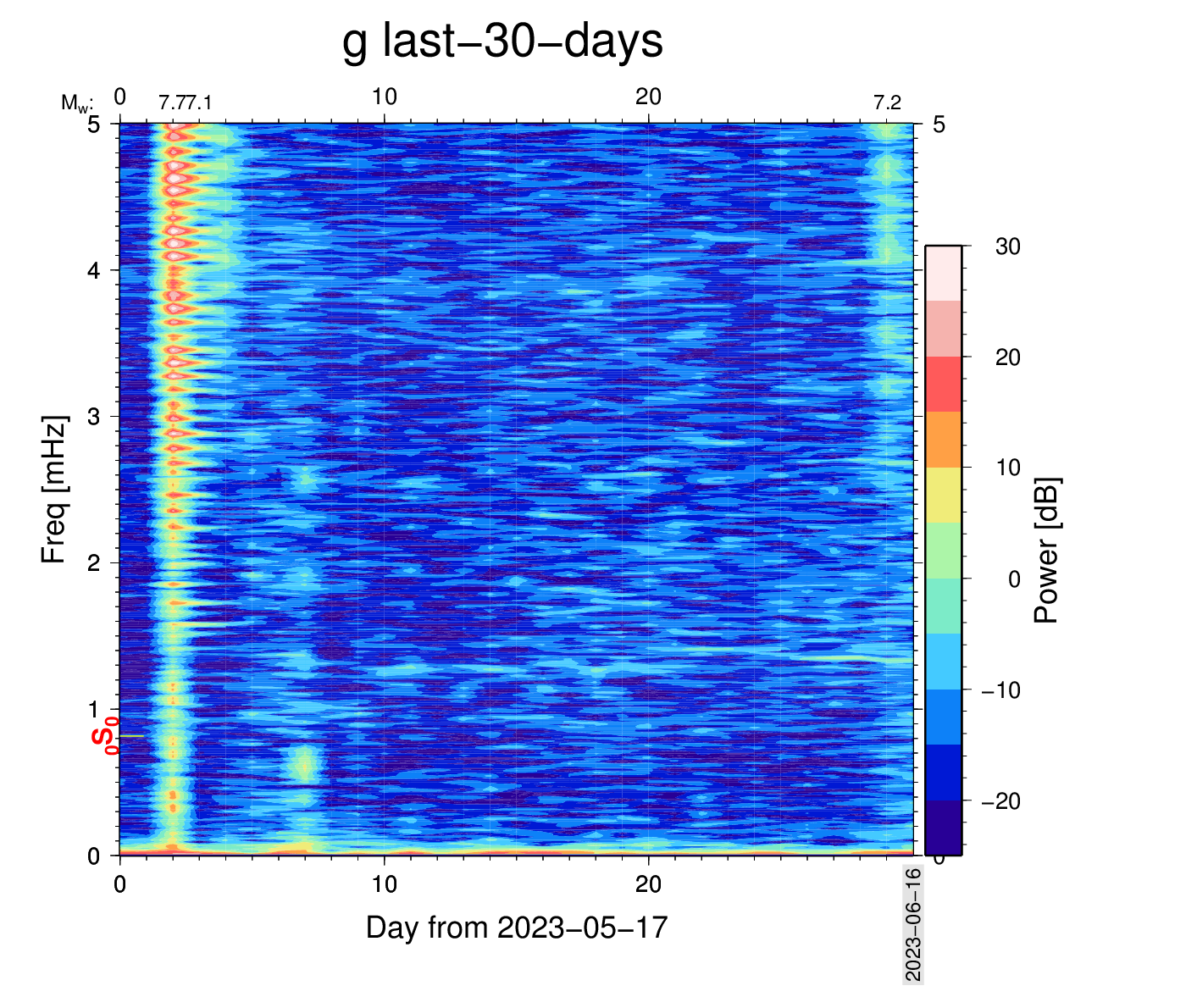Click the "Mw:" label at top left

pos(76,103)
